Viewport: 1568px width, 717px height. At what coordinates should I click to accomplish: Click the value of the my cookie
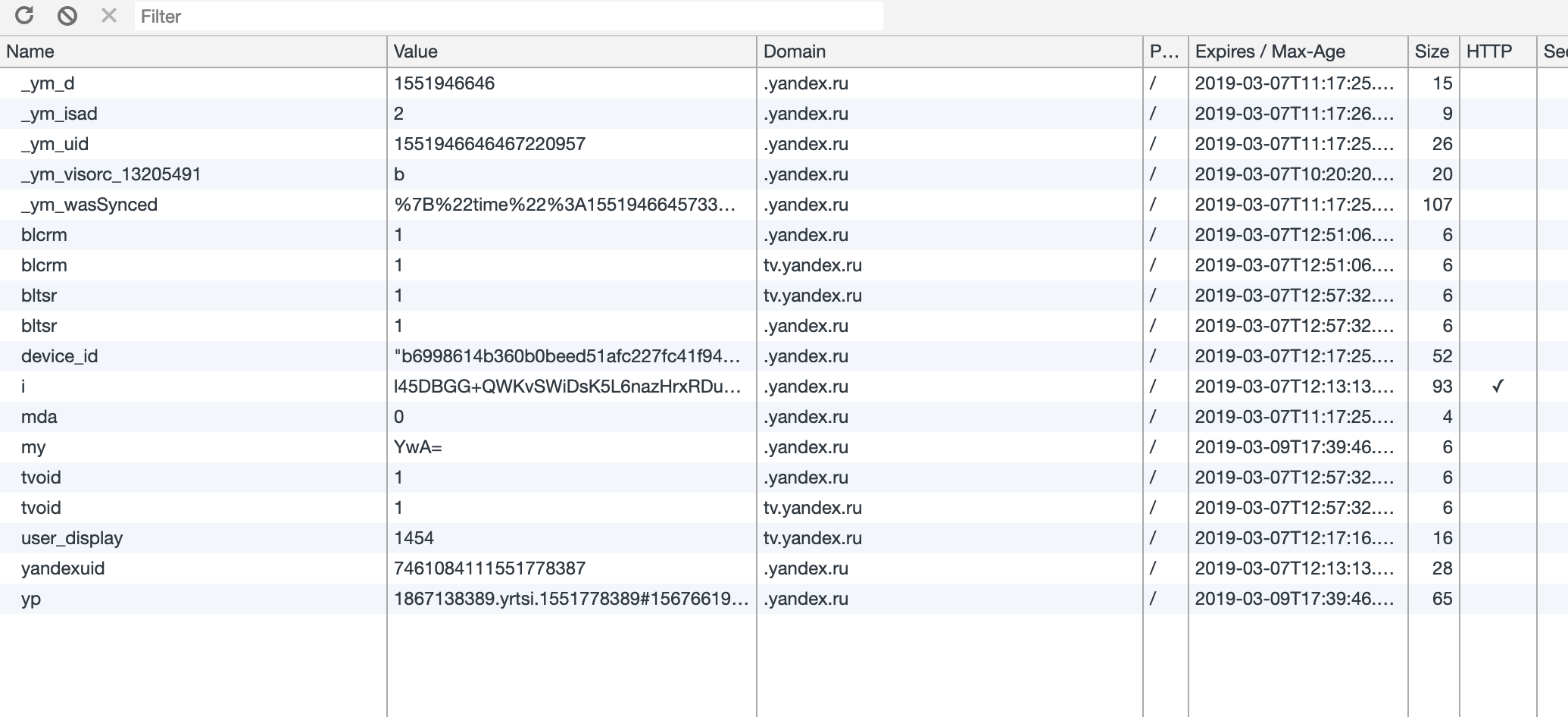(x=418, y=447)
